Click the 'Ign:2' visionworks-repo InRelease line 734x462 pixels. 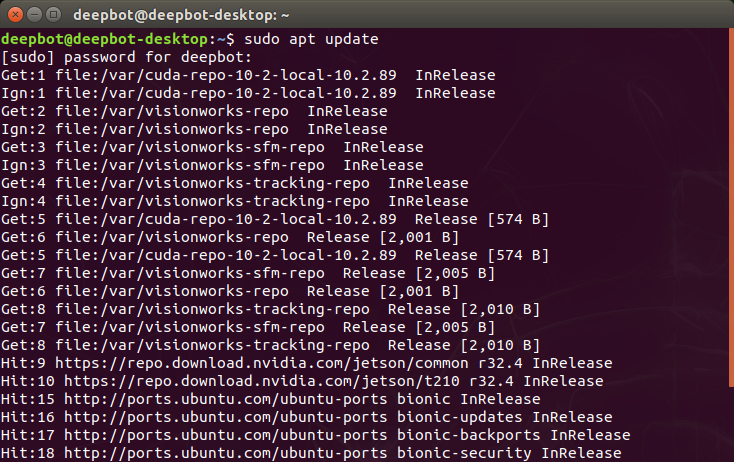point(194,129)
